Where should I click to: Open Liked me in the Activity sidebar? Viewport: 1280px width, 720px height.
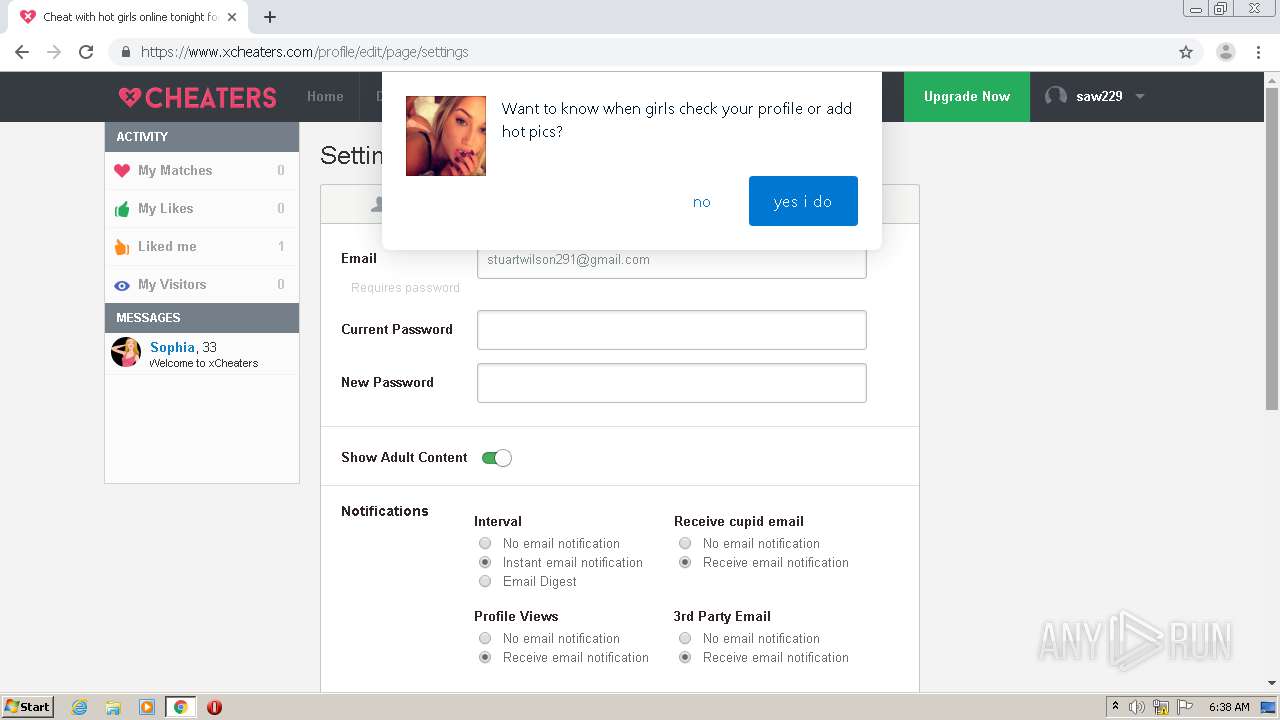tap(202, 247)
